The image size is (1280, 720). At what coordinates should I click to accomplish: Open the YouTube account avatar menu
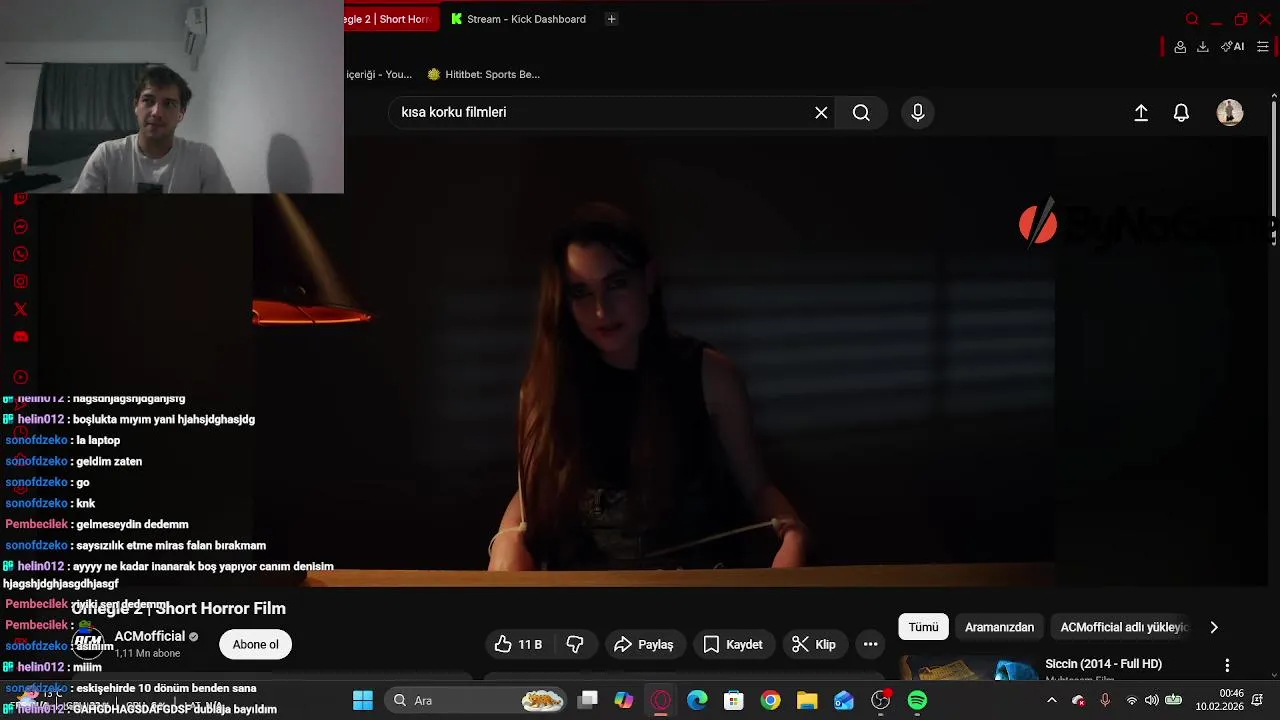click(x=1230, y=113)
